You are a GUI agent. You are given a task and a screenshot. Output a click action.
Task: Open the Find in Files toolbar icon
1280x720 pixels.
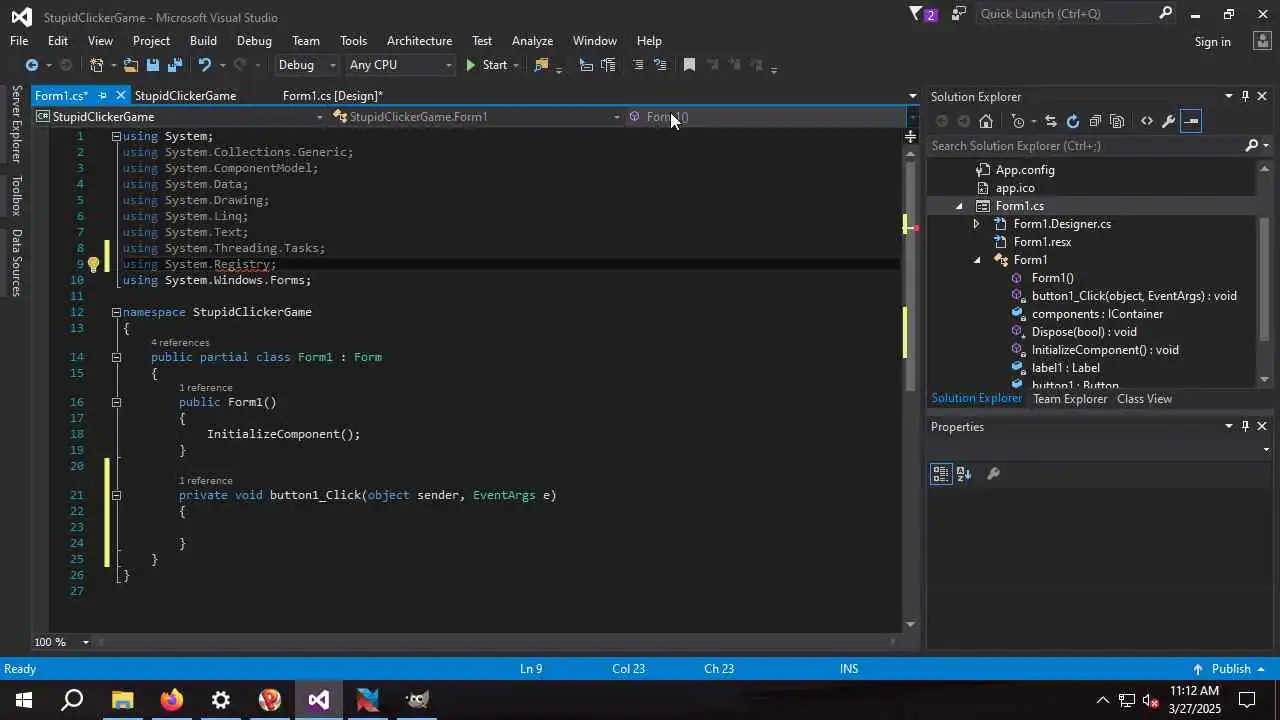coord(541,65)
